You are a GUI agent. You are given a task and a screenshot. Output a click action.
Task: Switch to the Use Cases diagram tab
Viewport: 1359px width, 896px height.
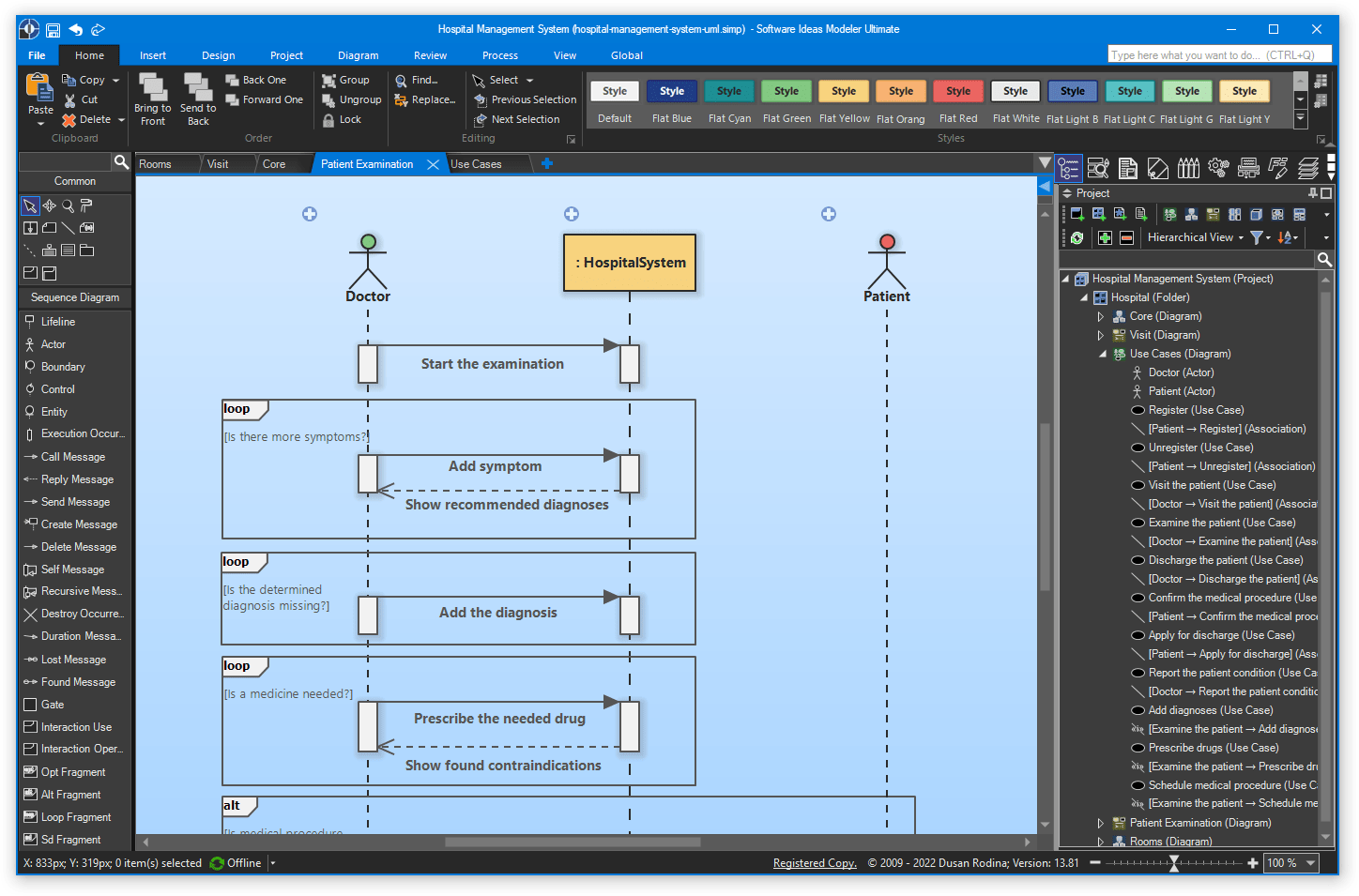[x=479, y=163]
